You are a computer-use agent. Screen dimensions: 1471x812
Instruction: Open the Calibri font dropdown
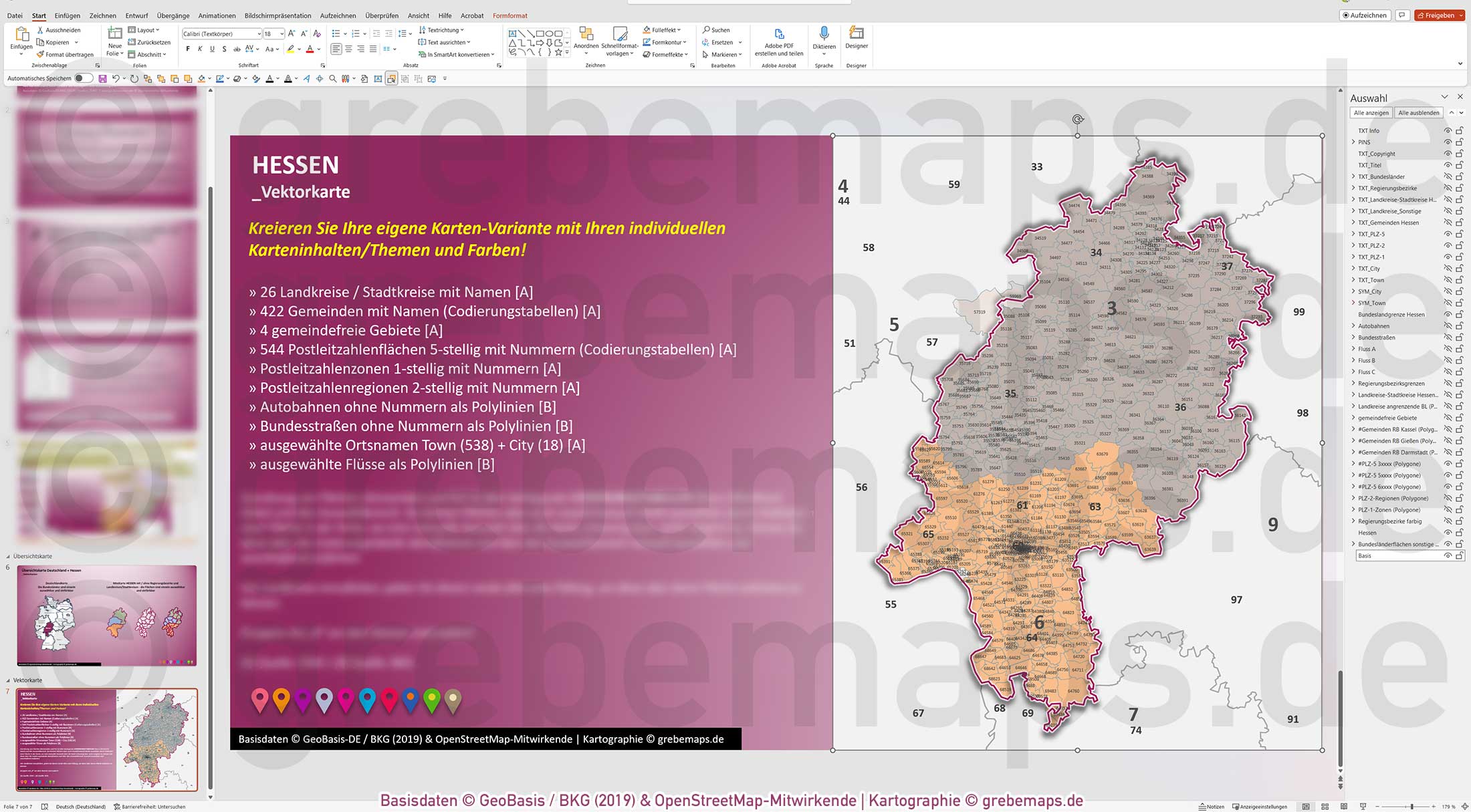[x=260, y=33]
